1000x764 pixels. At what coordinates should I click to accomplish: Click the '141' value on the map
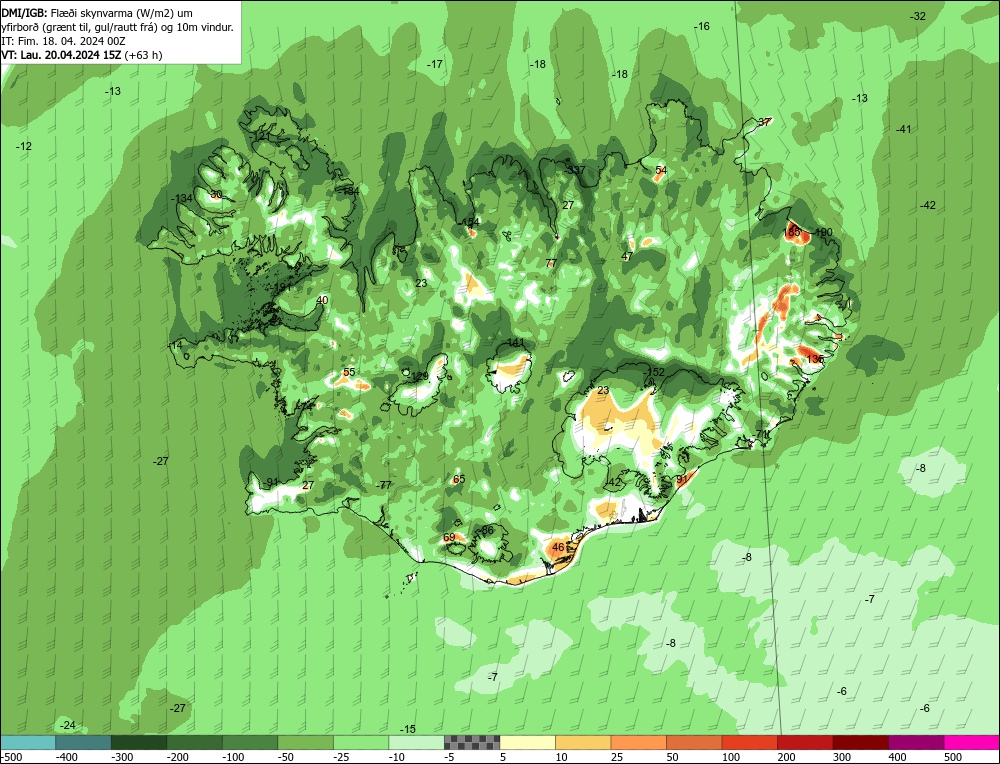tap(516, 343)
